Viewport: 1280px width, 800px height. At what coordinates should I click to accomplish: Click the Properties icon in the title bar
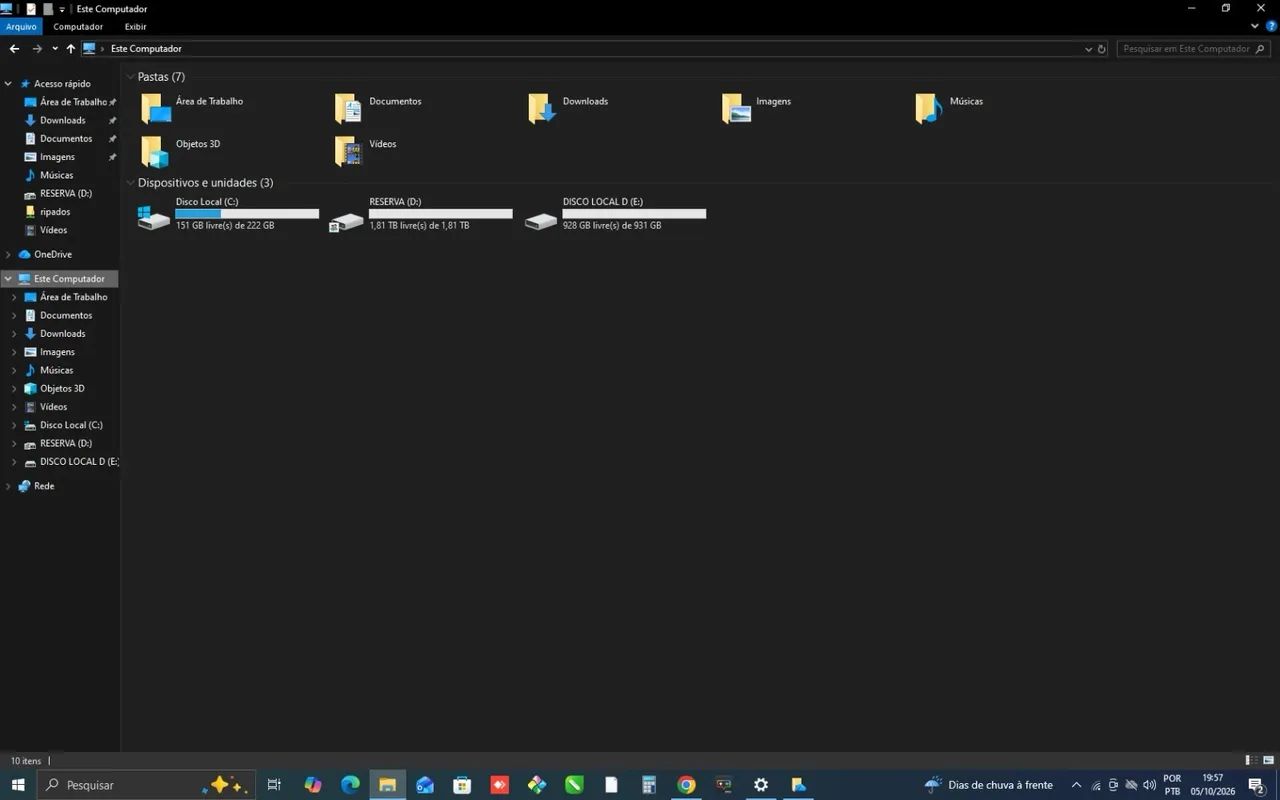pyautogui.click(x=31, y=9)
